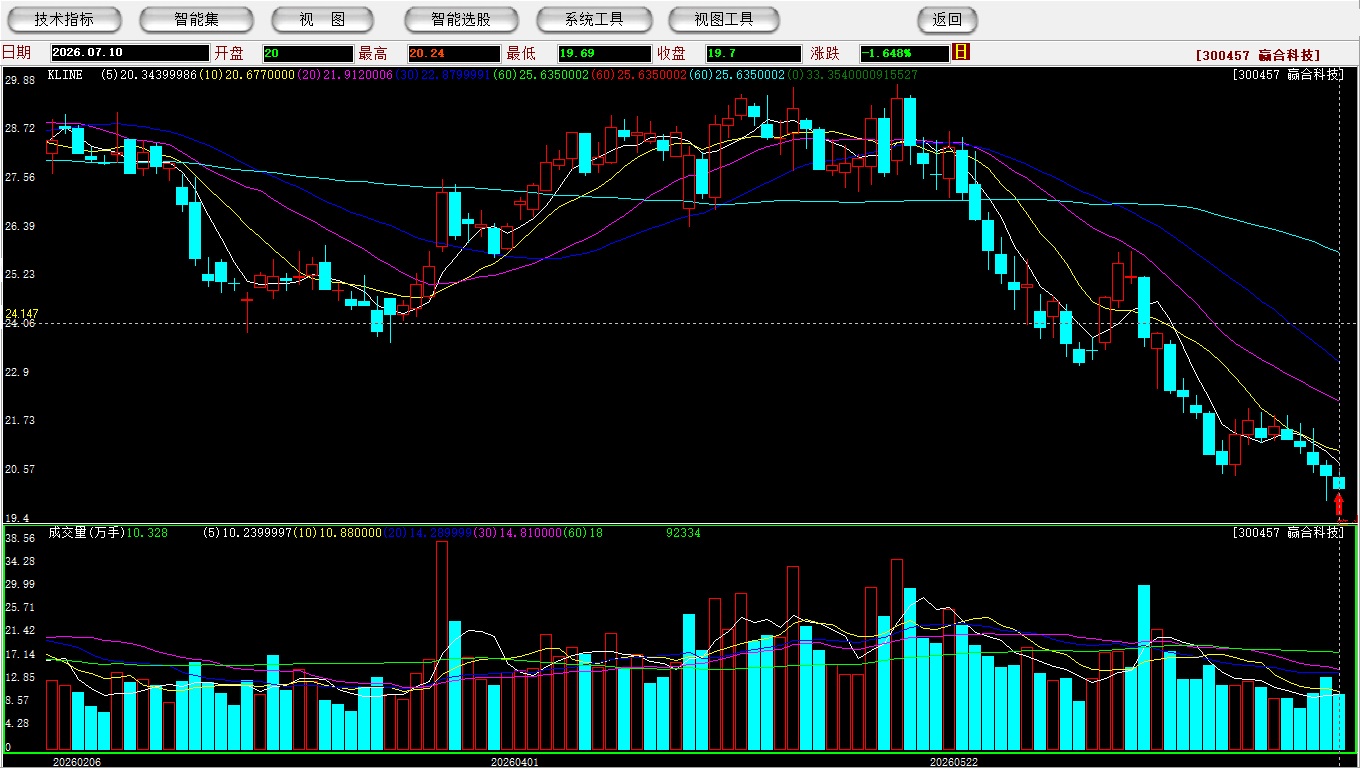Click the 返回 button
Screen dimensions: 1360x768
947,19
